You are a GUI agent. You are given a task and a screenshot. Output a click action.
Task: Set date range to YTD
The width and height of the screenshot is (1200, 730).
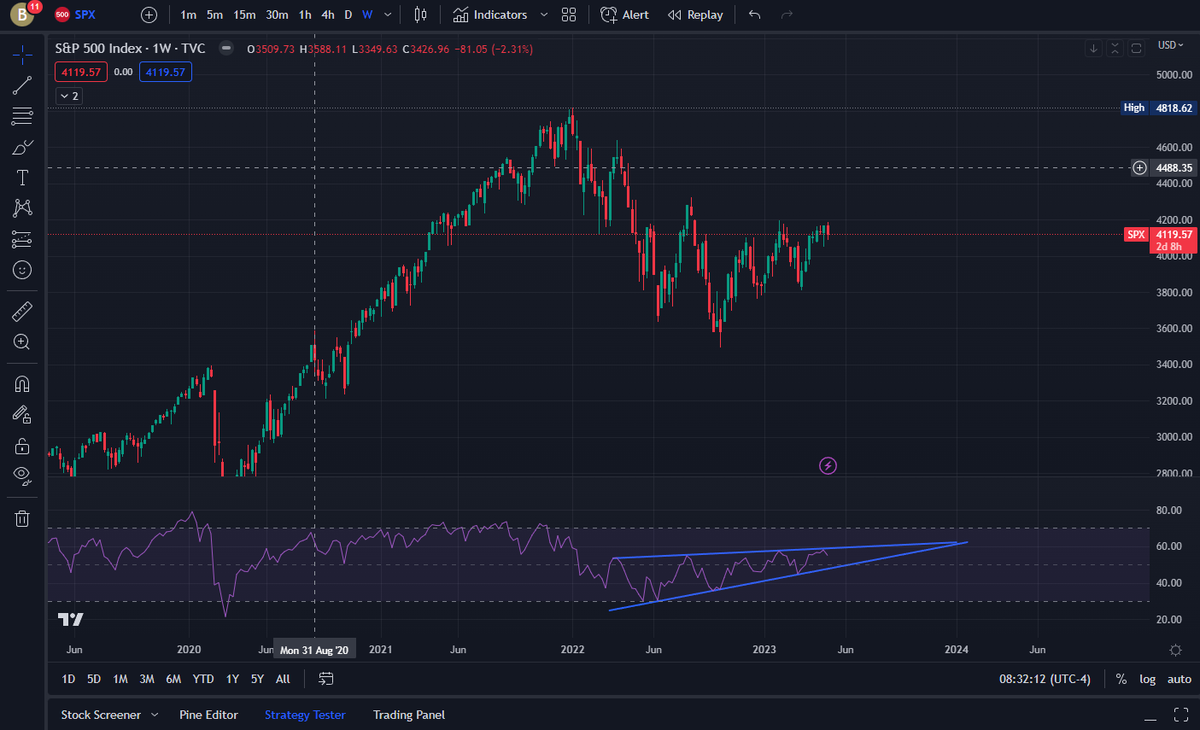pos(203,679)
